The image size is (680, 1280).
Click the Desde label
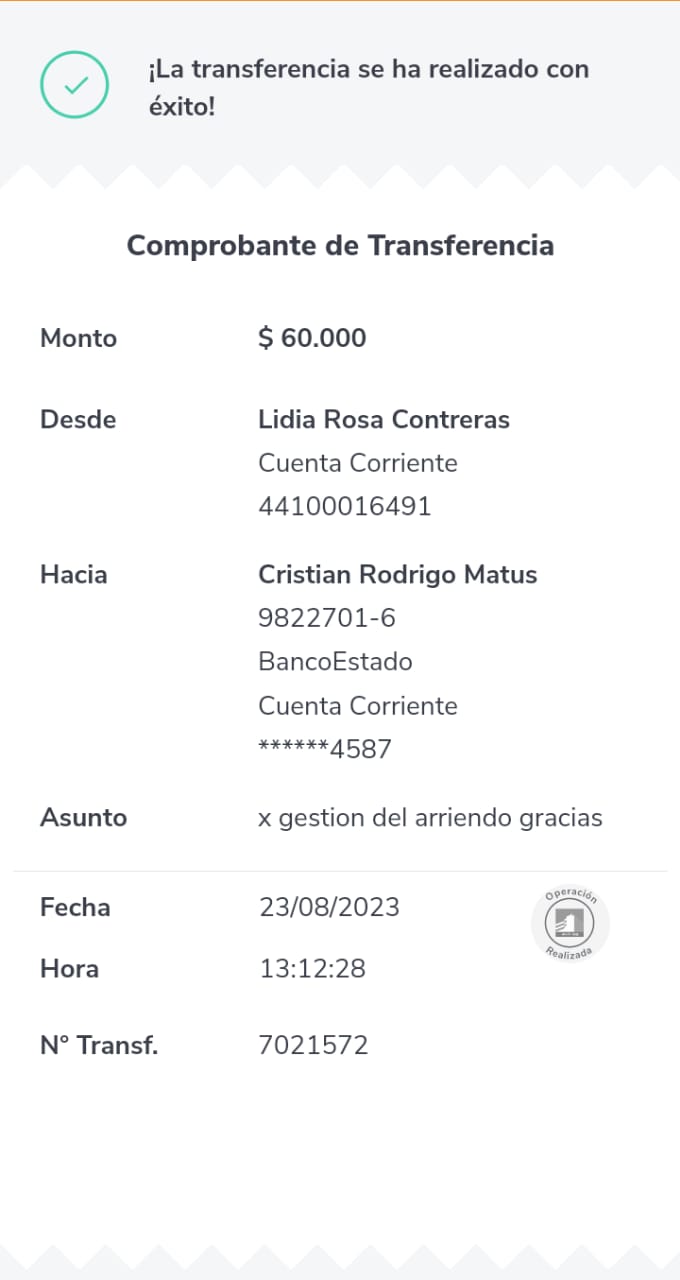tap(78, 419)
